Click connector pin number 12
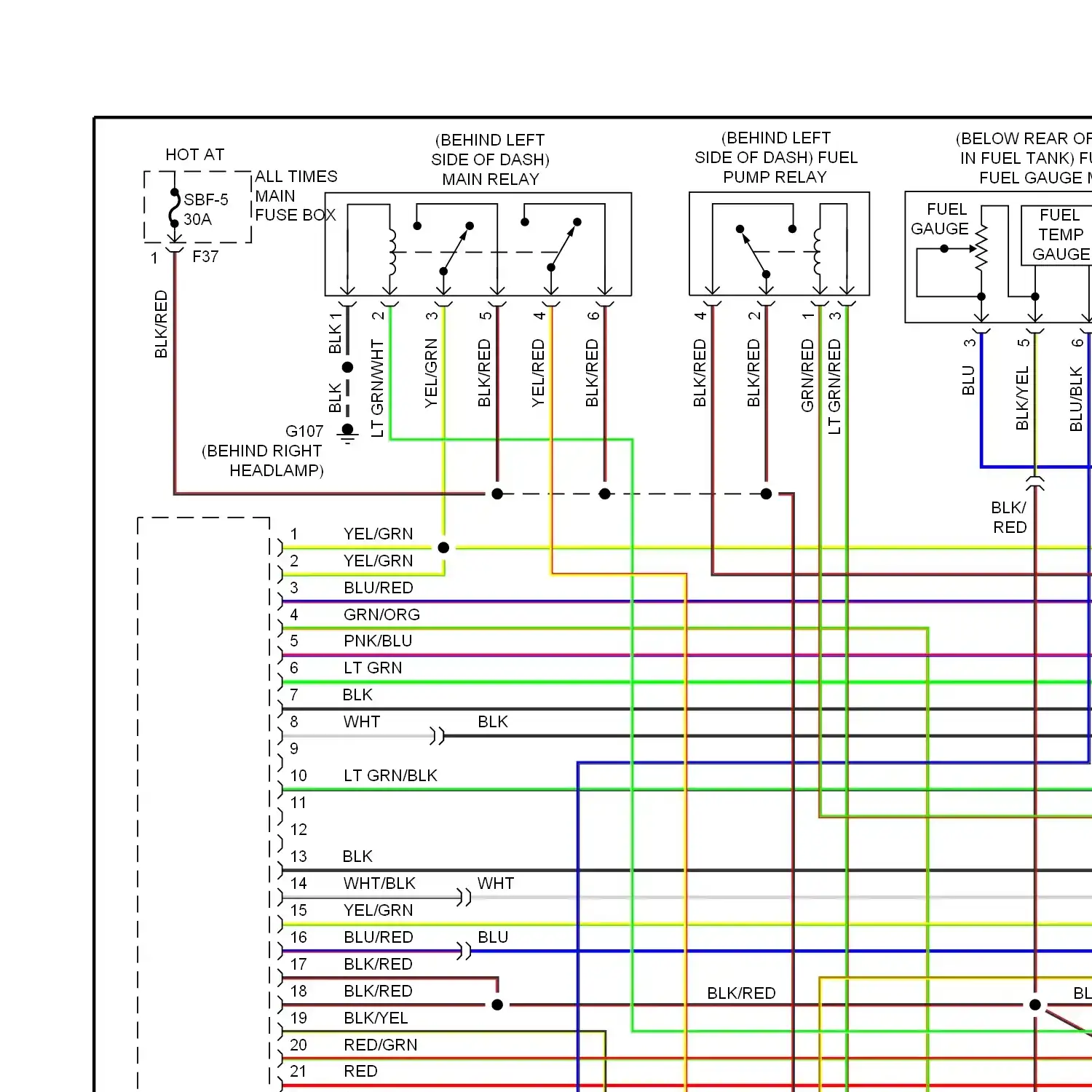Image resolution: width=1092 pixels, height=1092 pixels. [298, 830]
